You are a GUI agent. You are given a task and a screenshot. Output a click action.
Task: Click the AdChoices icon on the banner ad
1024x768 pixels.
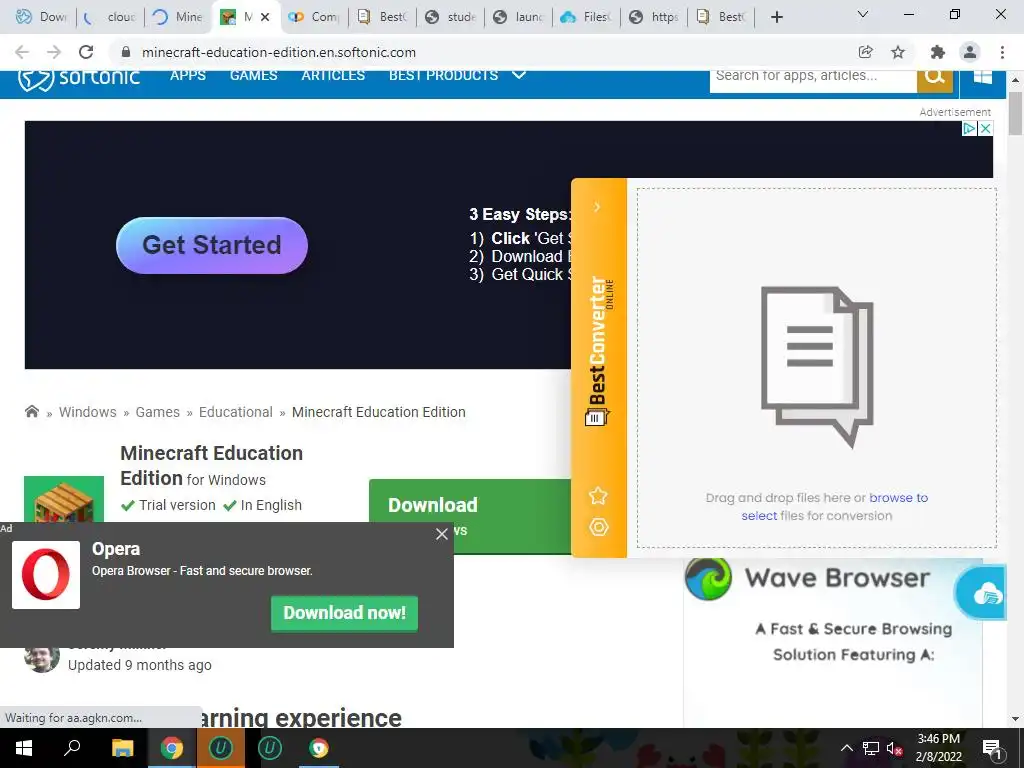970,128
